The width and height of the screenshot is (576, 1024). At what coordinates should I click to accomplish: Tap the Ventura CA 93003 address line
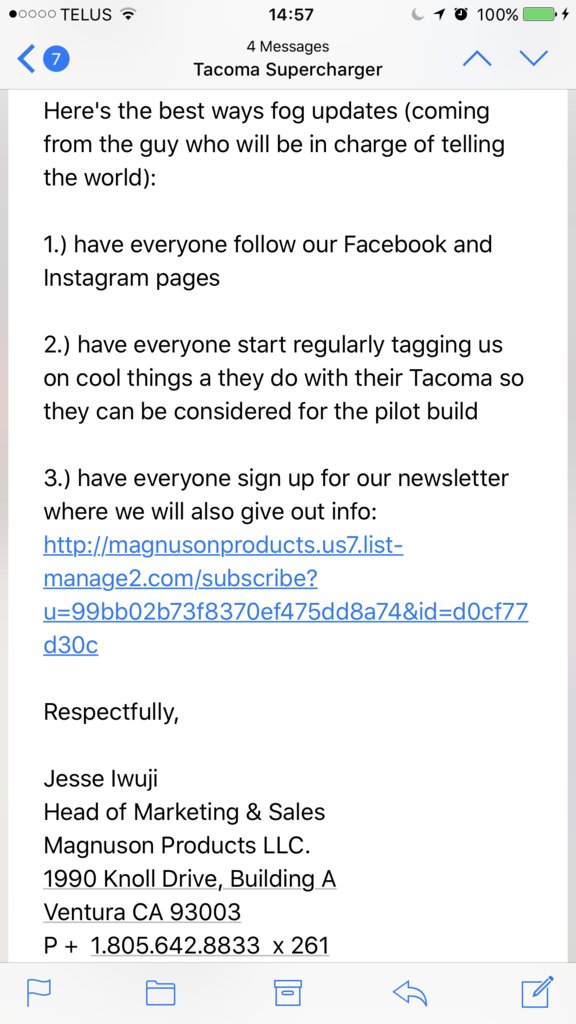(142, 912)
